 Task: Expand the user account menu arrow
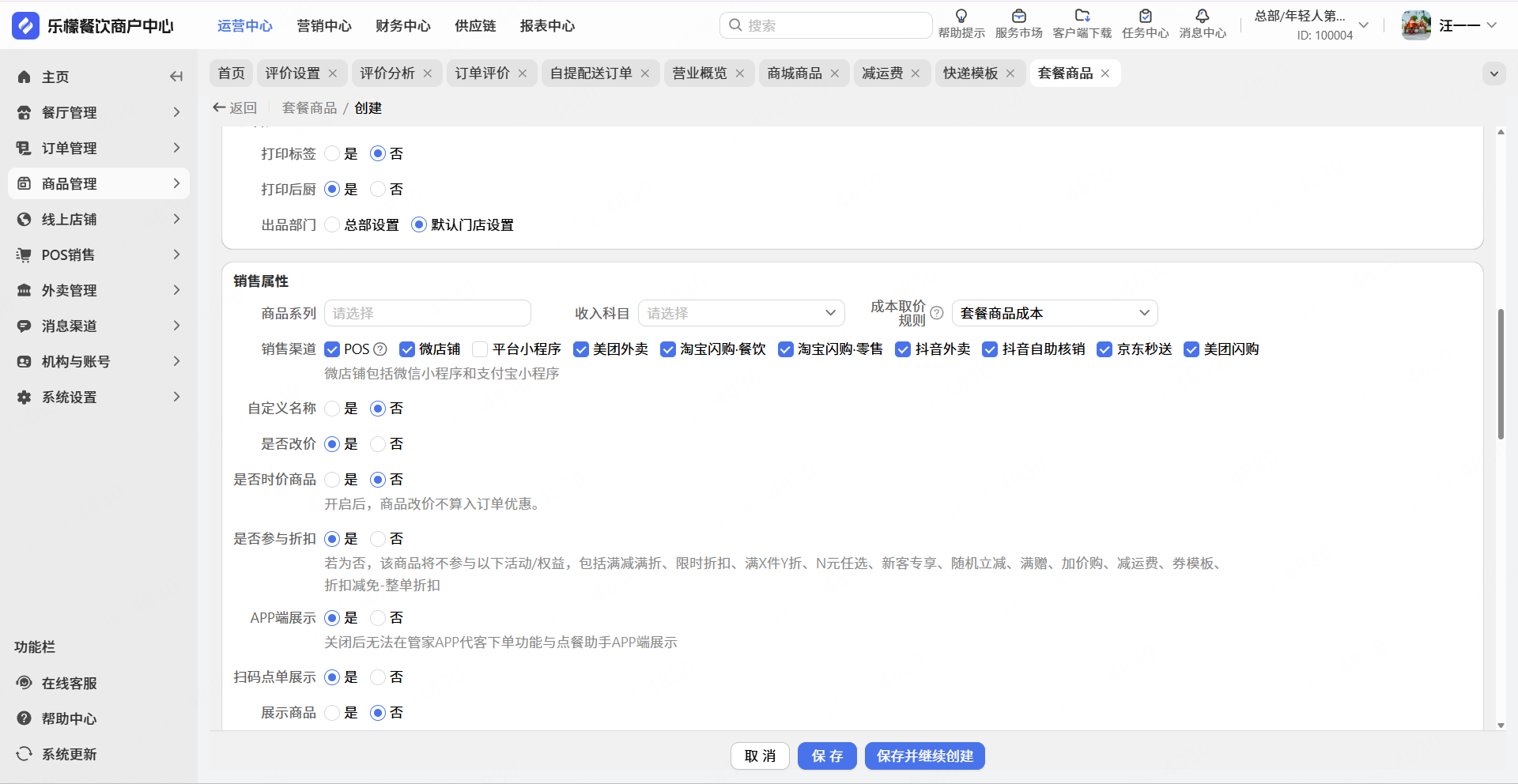tap(1492, 25)
